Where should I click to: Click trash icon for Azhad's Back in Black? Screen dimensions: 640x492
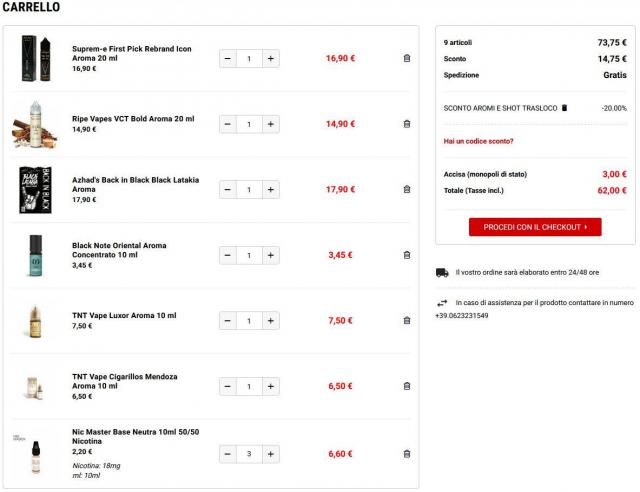click(407, 189)
